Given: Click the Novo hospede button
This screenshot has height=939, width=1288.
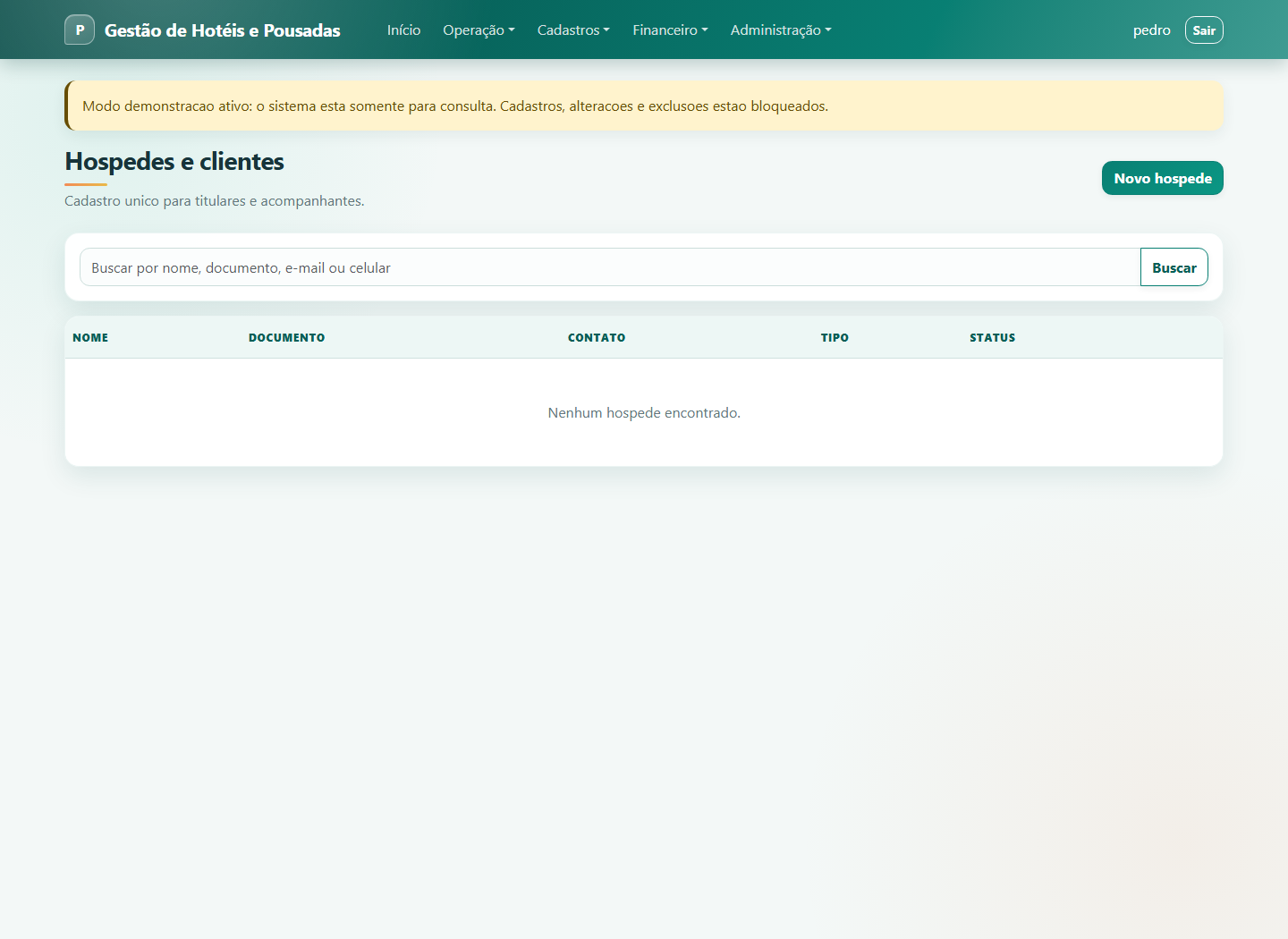Looking at the screenshot, I should click(x=1163, y=178).
